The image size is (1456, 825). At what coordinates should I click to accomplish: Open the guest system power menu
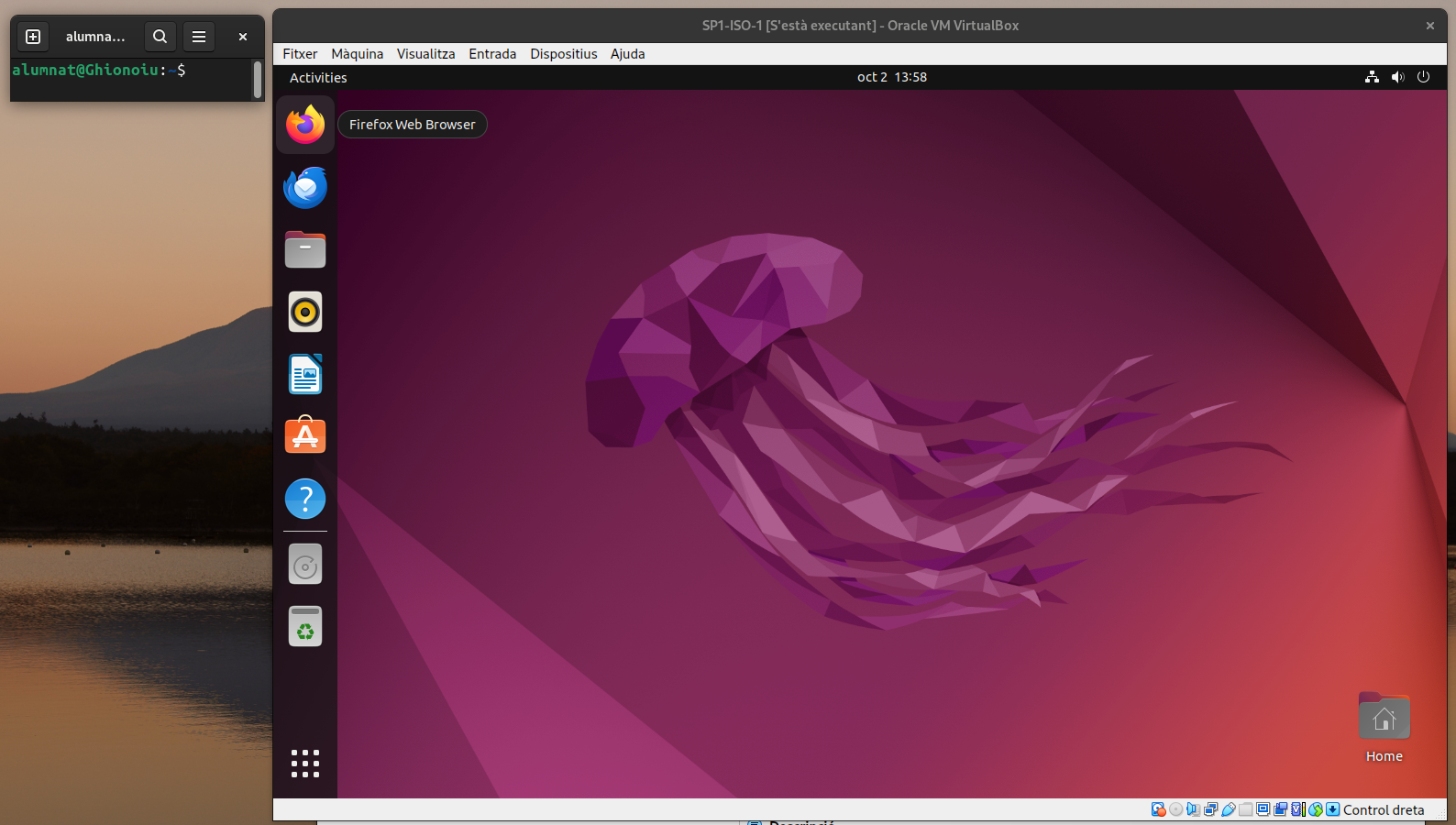click(x=1423, y=77)
